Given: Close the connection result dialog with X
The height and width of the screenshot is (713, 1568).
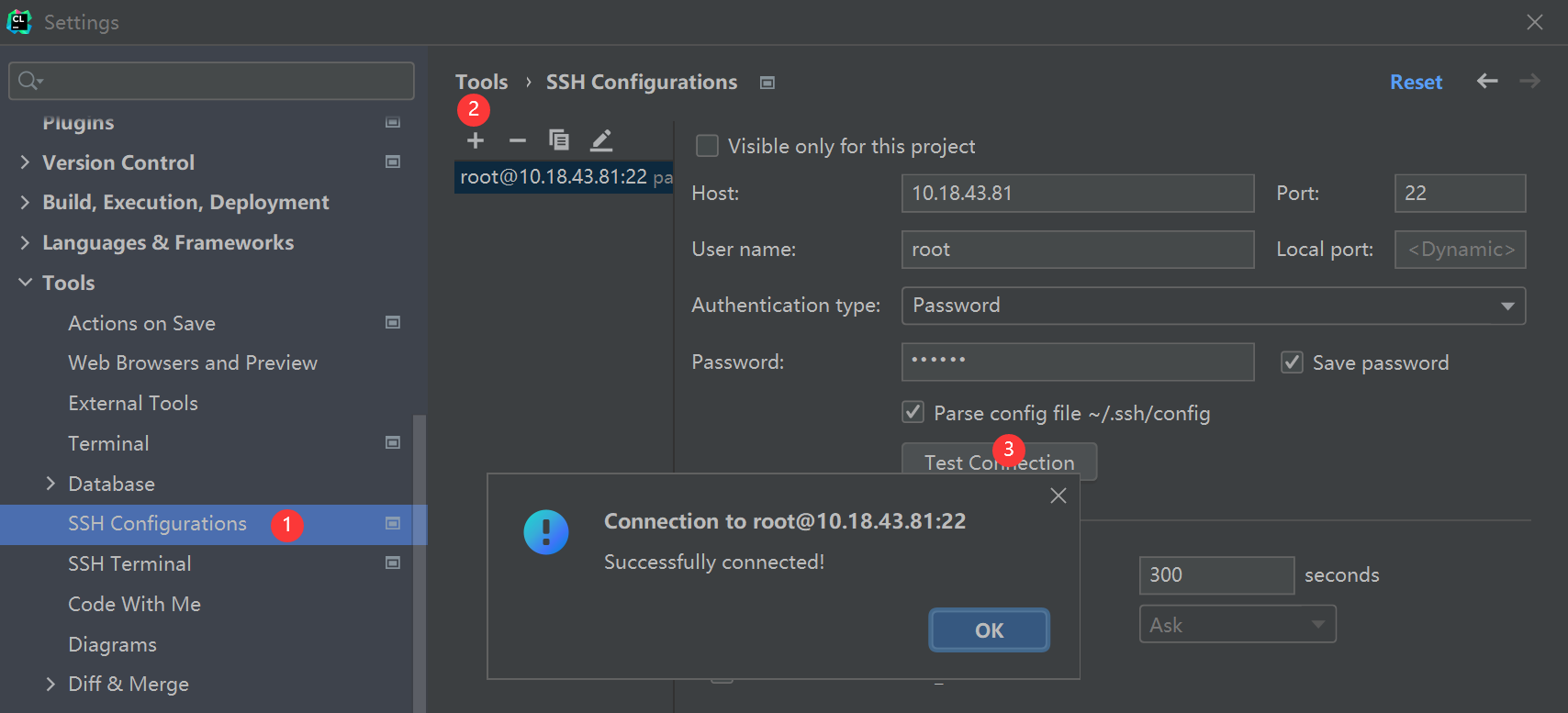Looking at the screenshot, I should (x=1058, y=496).
